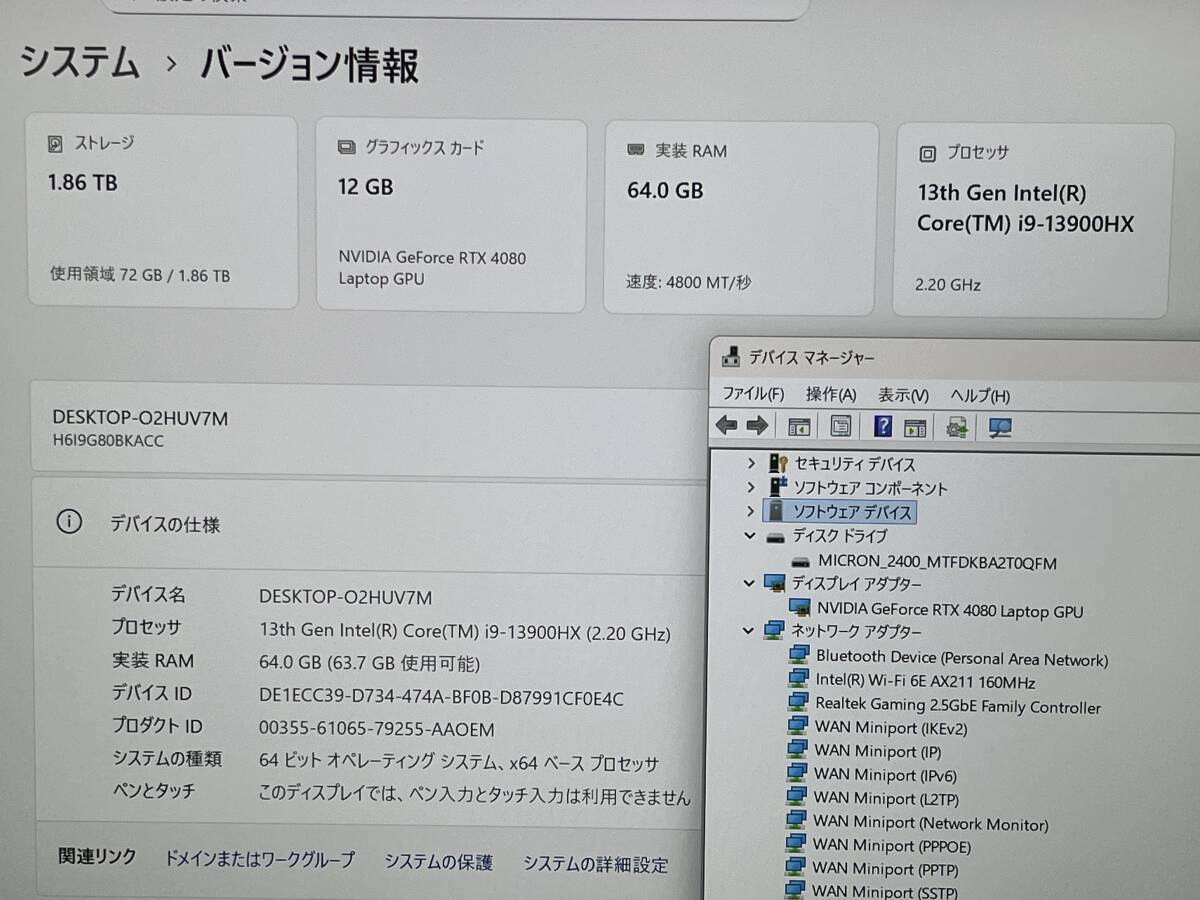The width and height of the screenshot is (1200, 900).
Task: Open the グラフィックス カード 12 GB card
Action: click(451, 215)
